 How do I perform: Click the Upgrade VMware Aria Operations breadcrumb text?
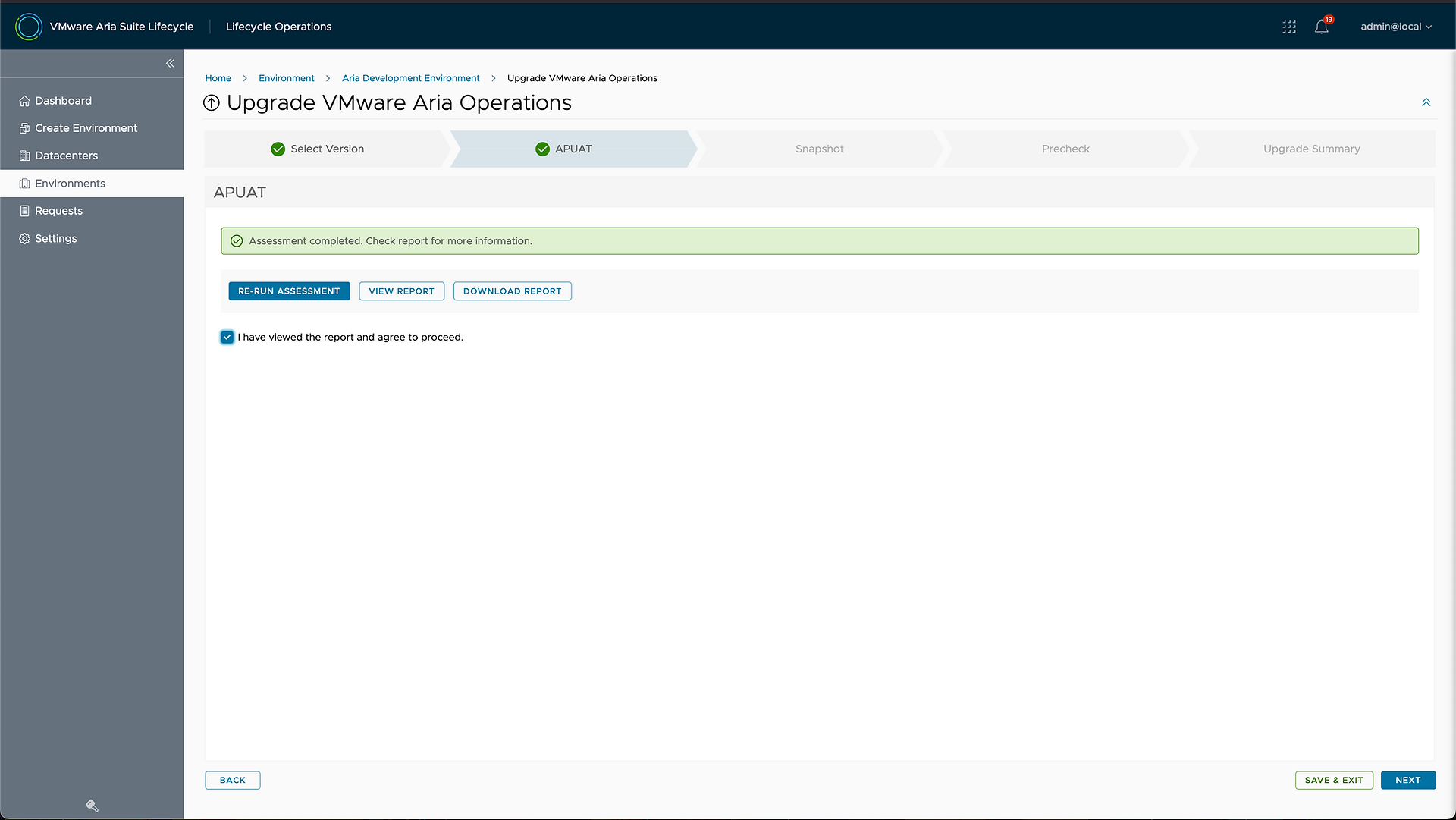click(x=582, y=78)
